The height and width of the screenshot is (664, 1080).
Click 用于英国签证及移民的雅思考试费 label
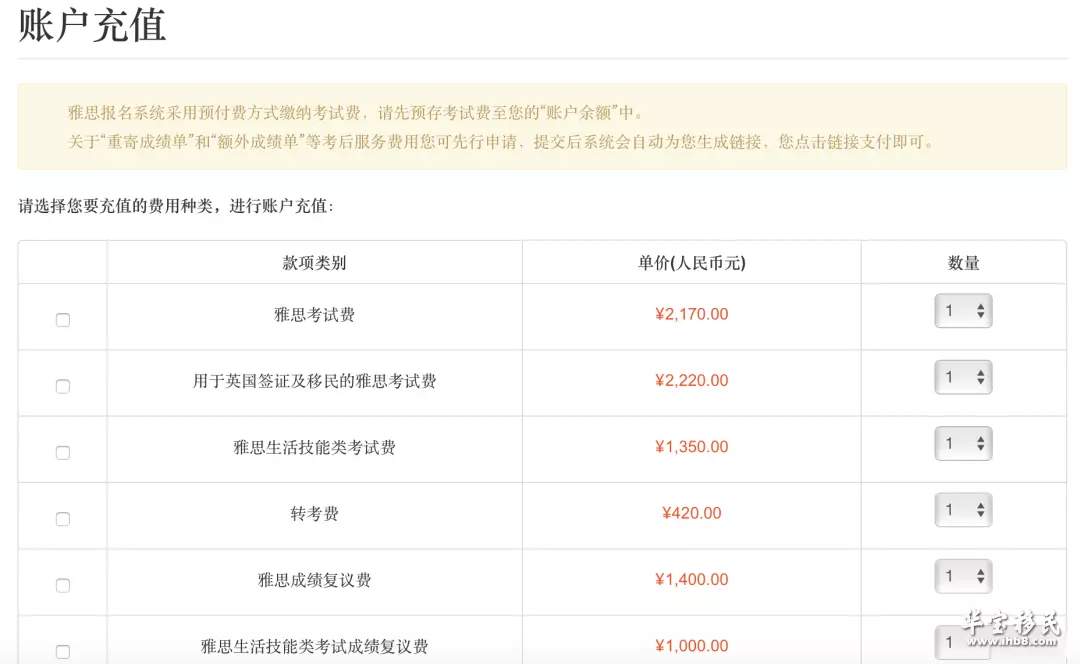(314, 381)
